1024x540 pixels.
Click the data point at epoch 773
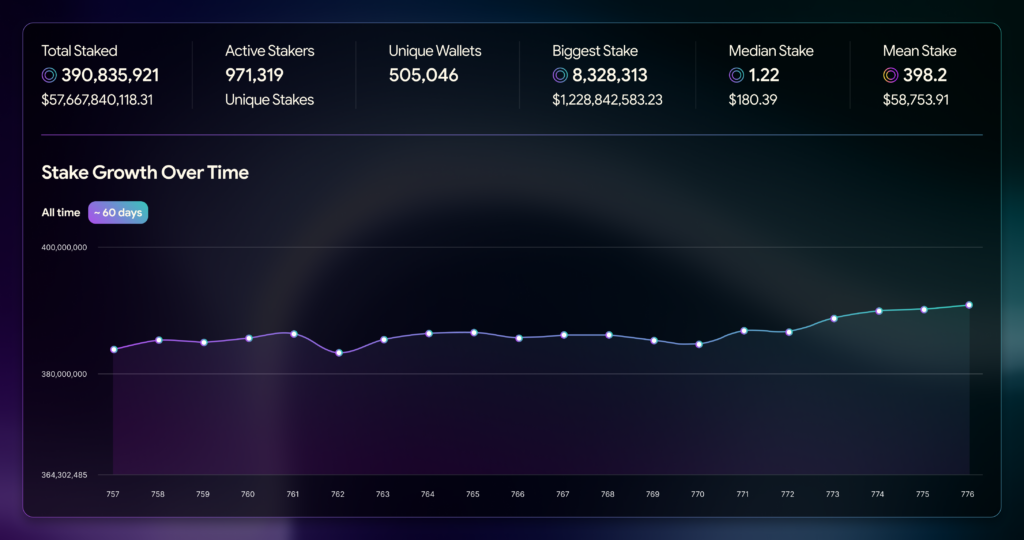(x=834, y=318)
